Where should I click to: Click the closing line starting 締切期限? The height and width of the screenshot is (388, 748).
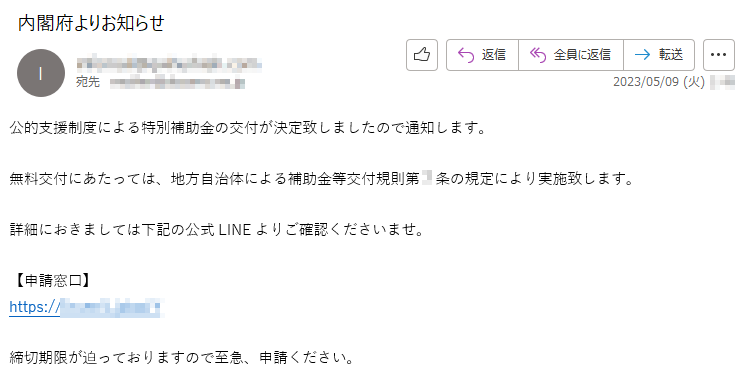pyautogui.click(x=182, y=357)
